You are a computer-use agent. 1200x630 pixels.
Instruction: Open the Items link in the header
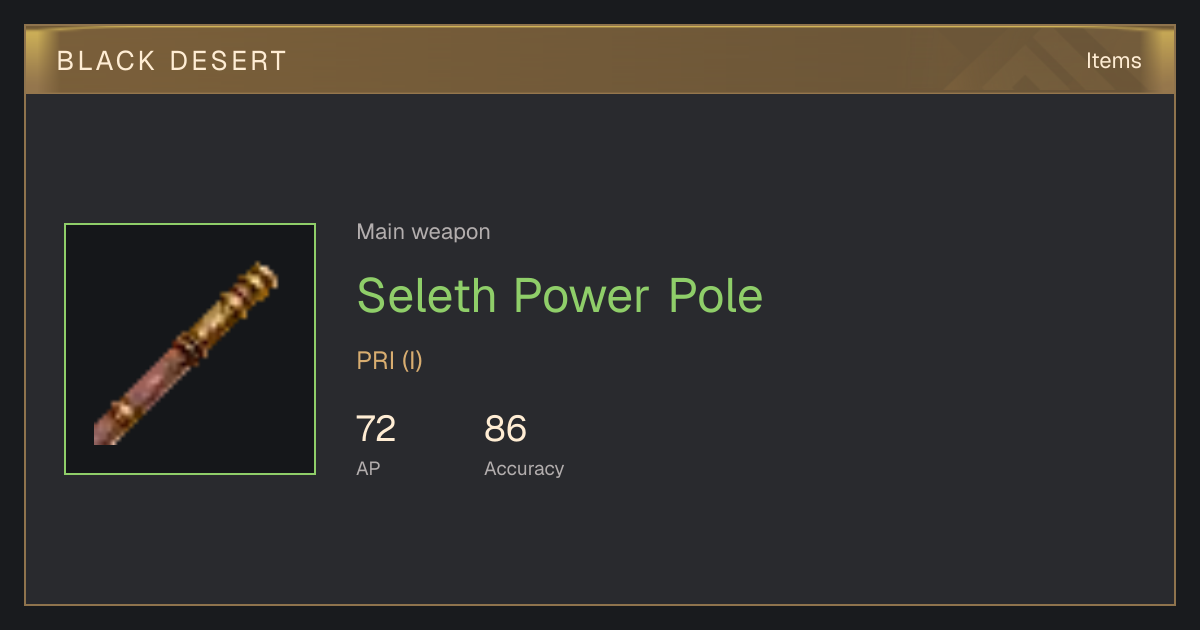pyautogui.click(x=1113, y=61)
